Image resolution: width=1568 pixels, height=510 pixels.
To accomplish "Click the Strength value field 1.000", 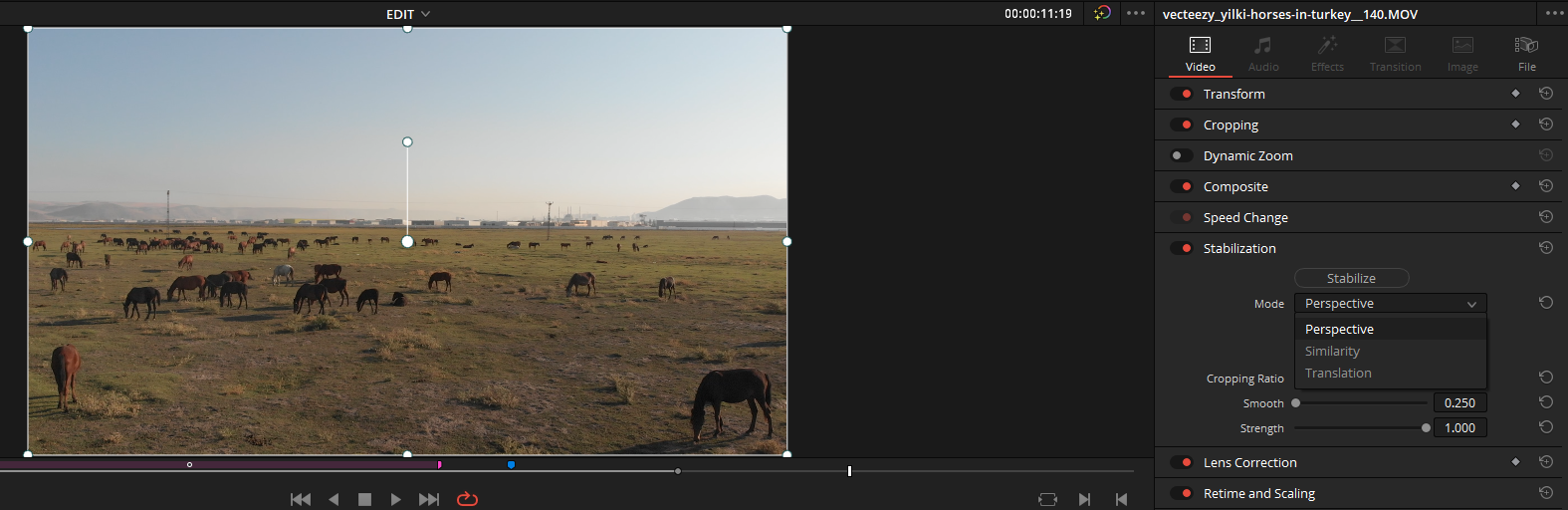I will (1459, 427).
